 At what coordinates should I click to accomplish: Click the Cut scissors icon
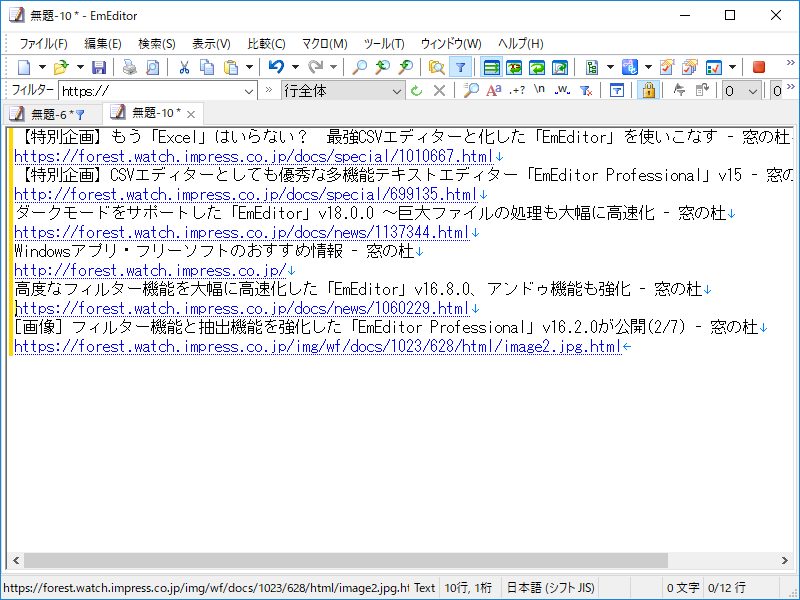click(184, 67)
